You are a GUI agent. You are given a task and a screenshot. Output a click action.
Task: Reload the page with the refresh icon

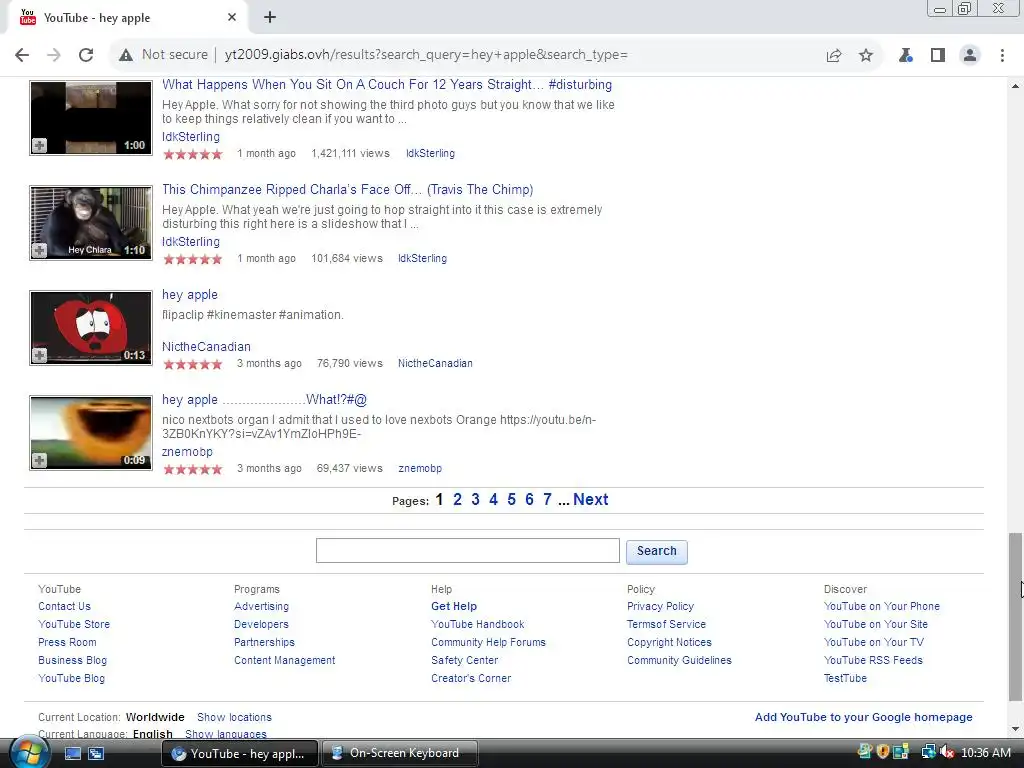[86, 55]
